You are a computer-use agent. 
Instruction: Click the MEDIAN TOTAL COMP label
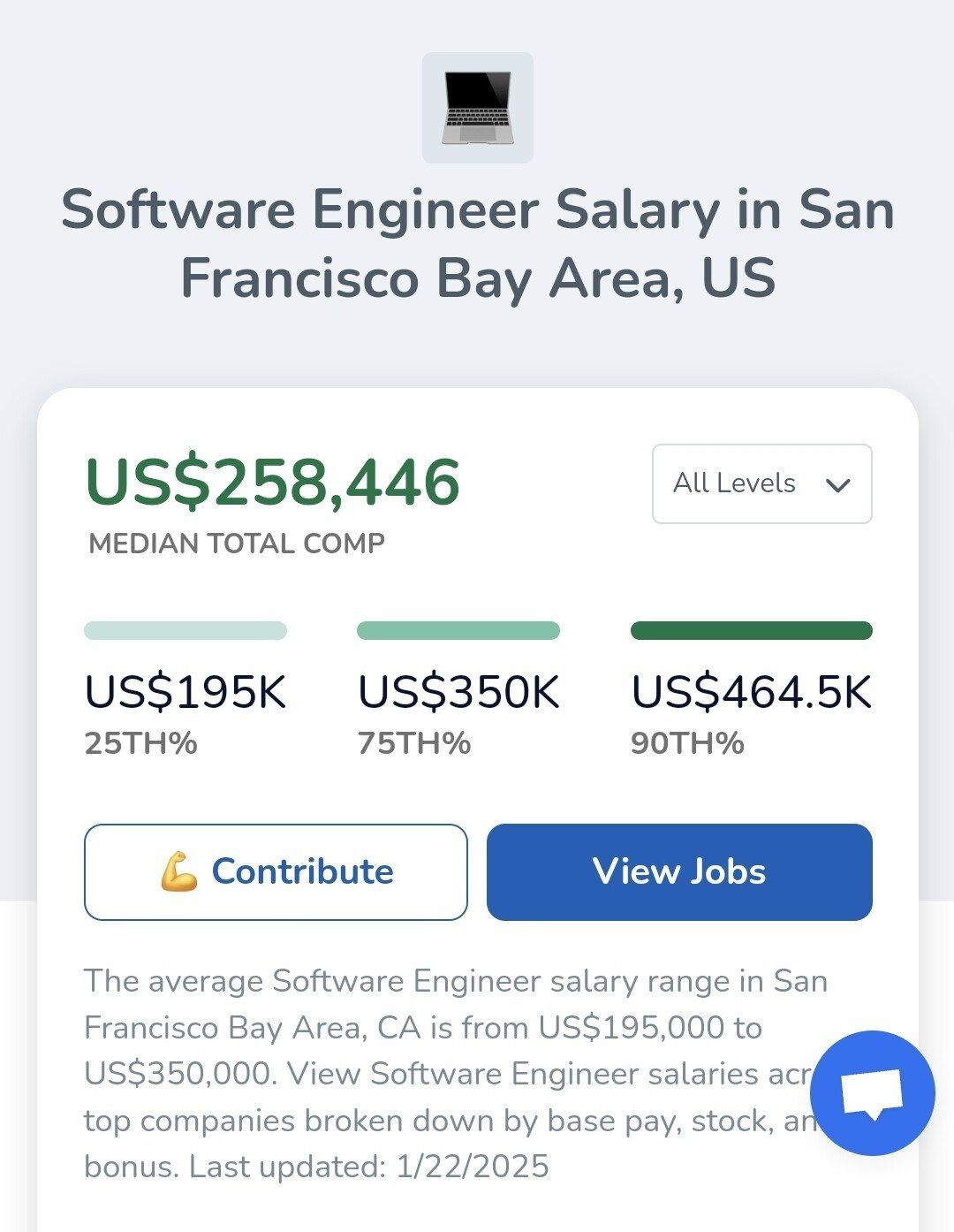pyautogui.click(x=237, y=544)
